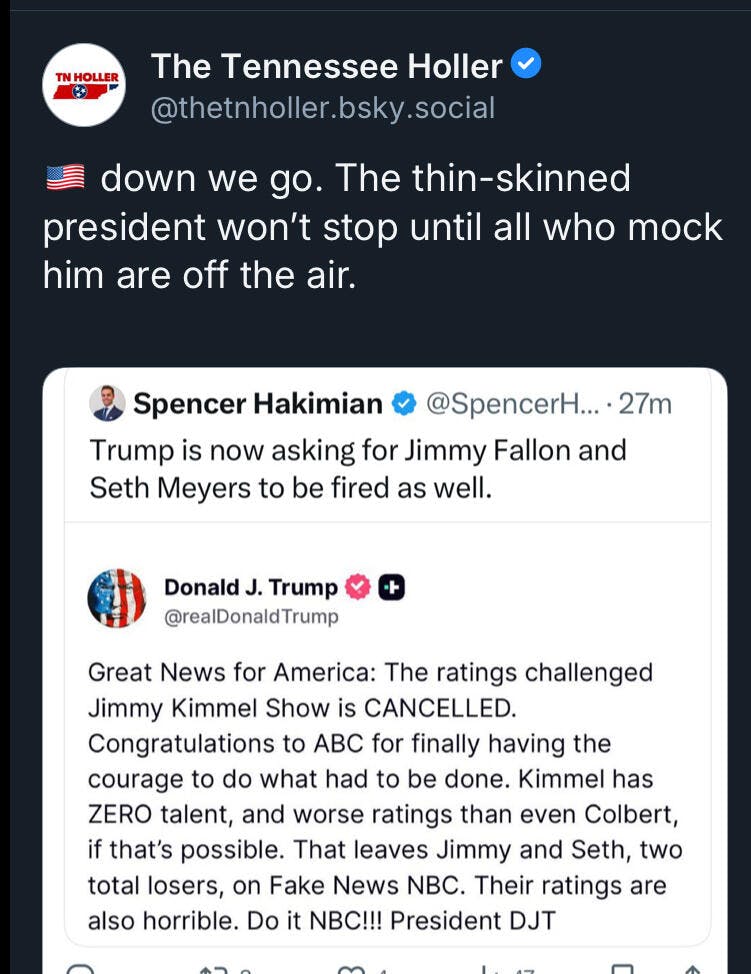Click Trump's red verified badge
Screen dimensions: 751x974
point(357,586)
